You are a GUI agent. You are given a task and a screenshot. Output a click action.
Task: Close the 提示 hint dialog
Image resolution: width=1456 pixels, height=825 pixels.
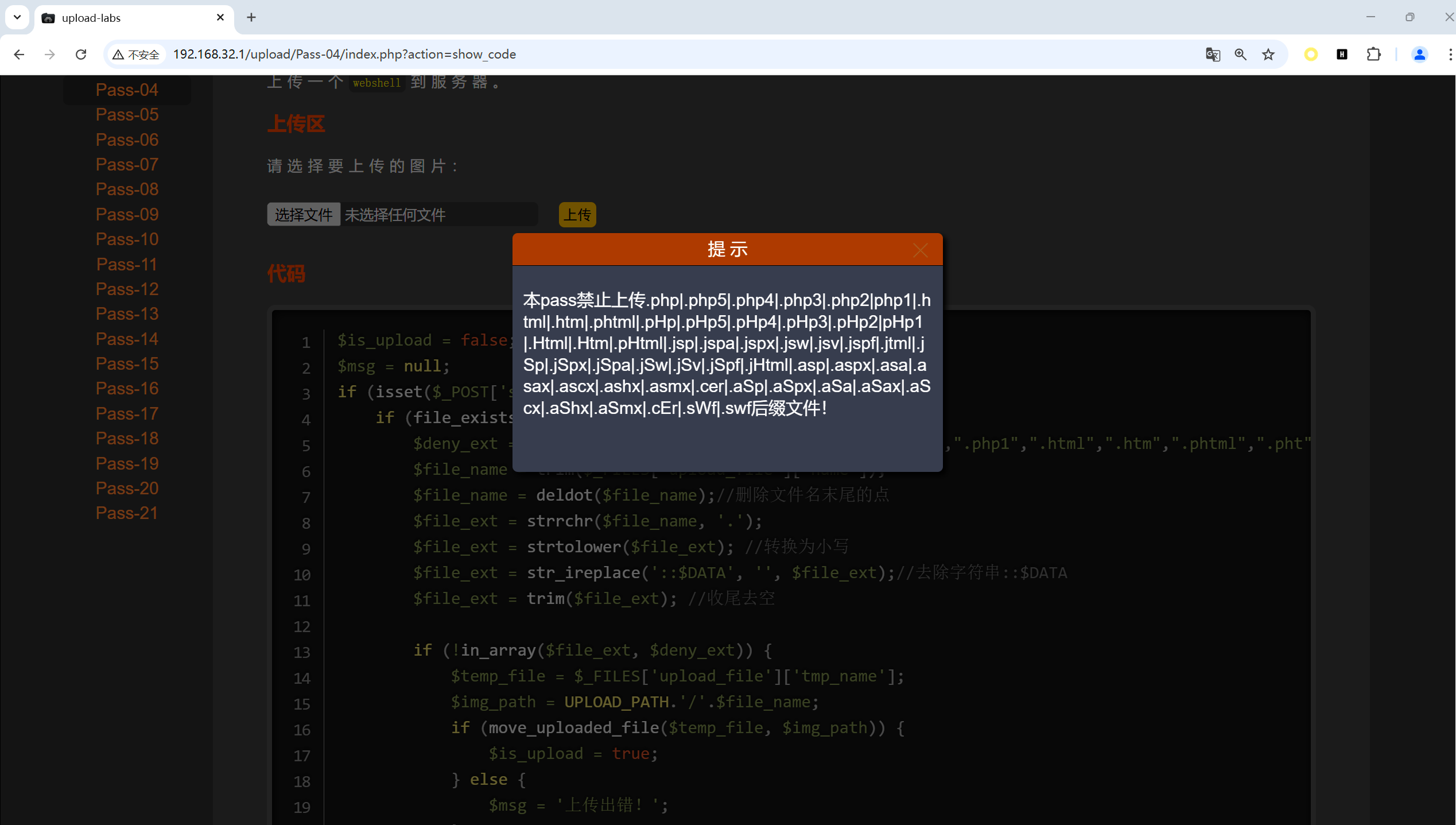coord(920,250)
